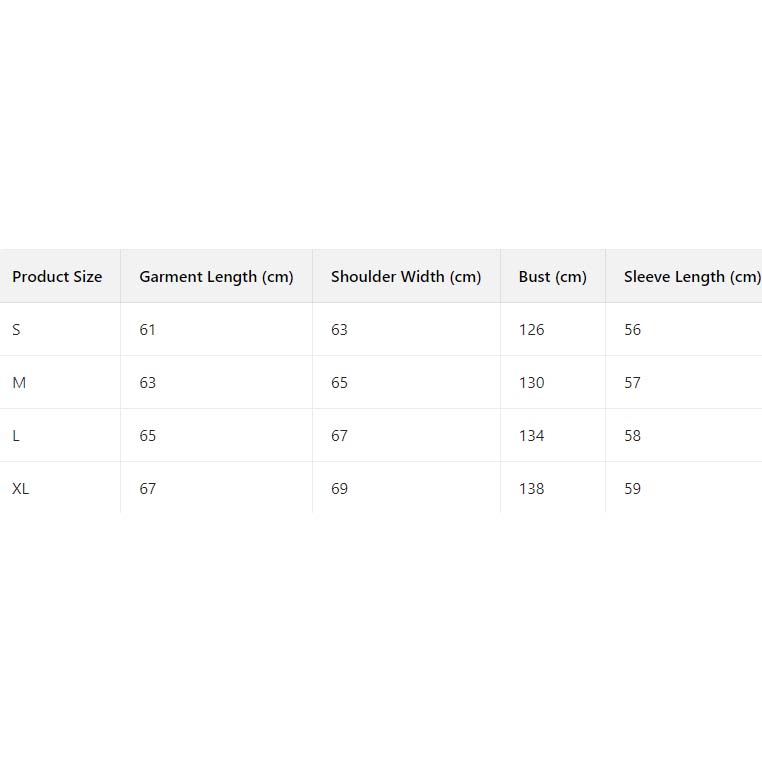Viewport: 762px width, 762px height.
Task: Click bust value 138
Action: [x=532, y=489]
